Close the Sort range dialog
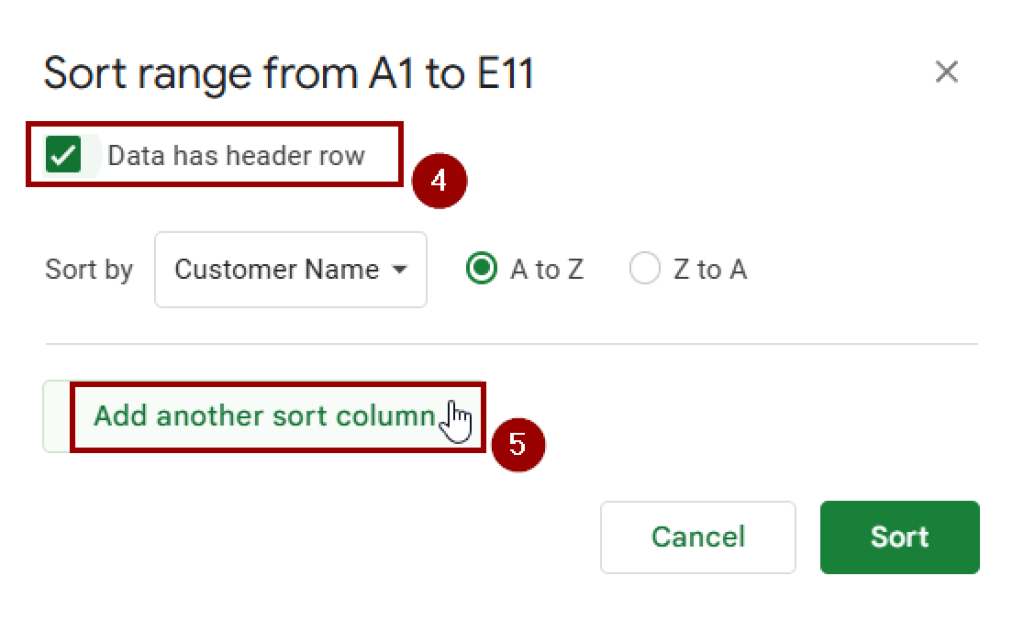This screenshot has height=620, width=1024. (947, 71)
